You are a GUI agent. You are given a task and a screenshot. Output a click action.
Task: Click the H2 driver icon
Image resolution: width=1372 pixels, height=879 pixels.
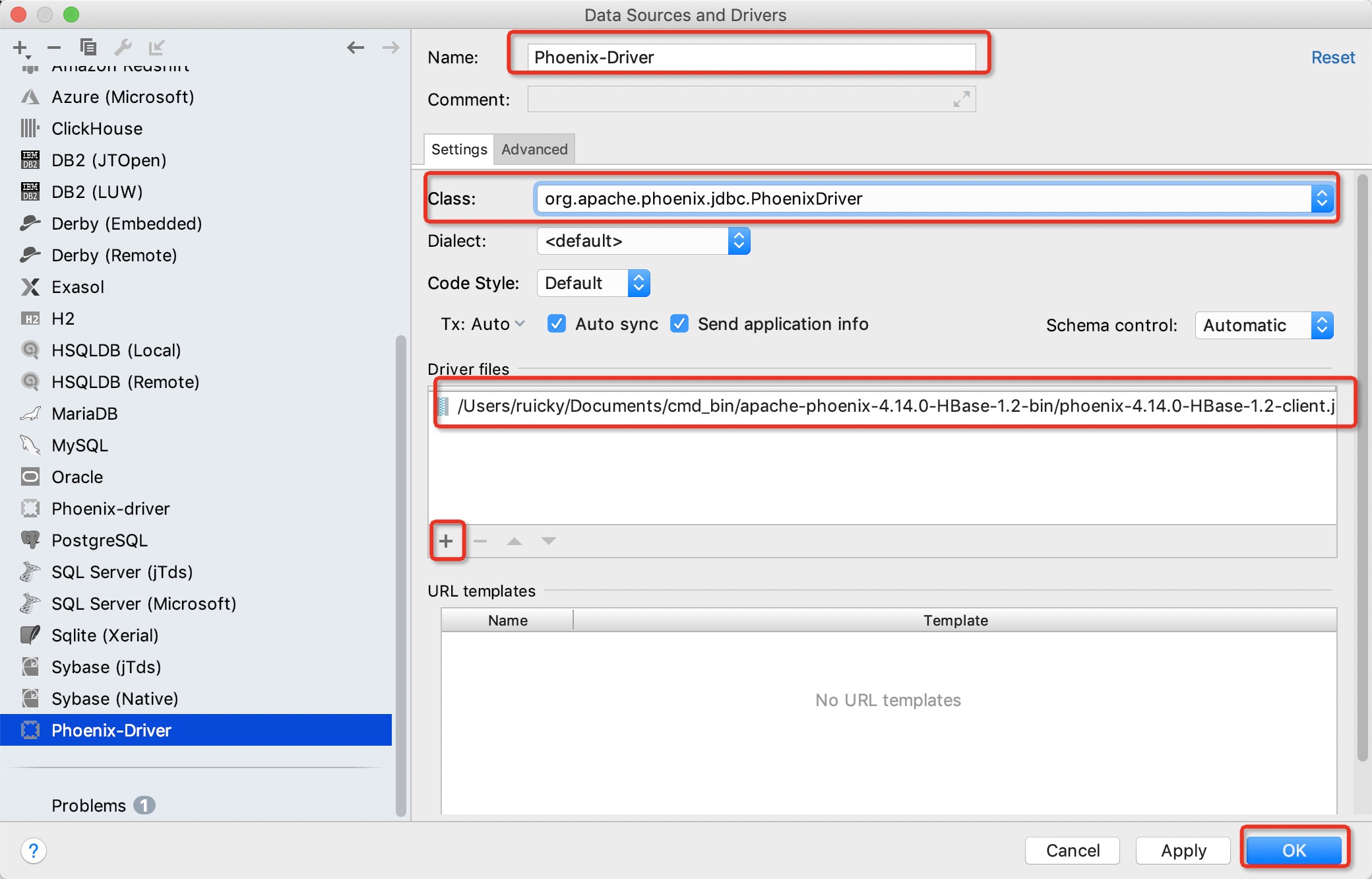(30, 319)
